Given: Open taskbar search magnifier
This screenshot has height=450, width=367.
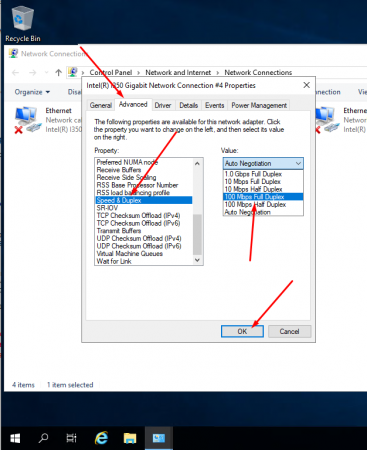Looking at the screenshot, I should click(x=43, y=438).
